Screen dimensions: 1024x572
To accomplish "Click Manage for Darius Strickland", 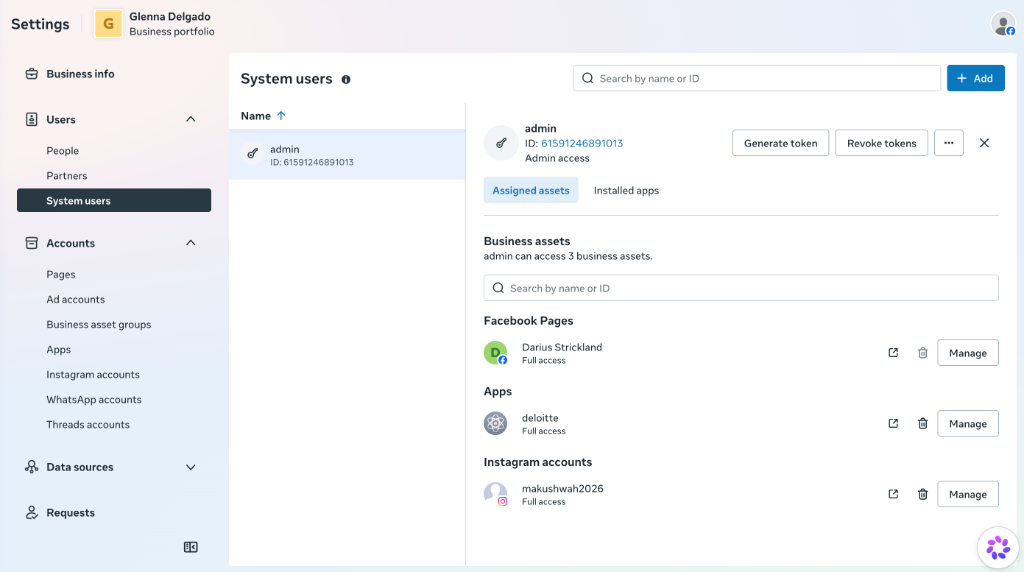I will click(x=968, y=353).
